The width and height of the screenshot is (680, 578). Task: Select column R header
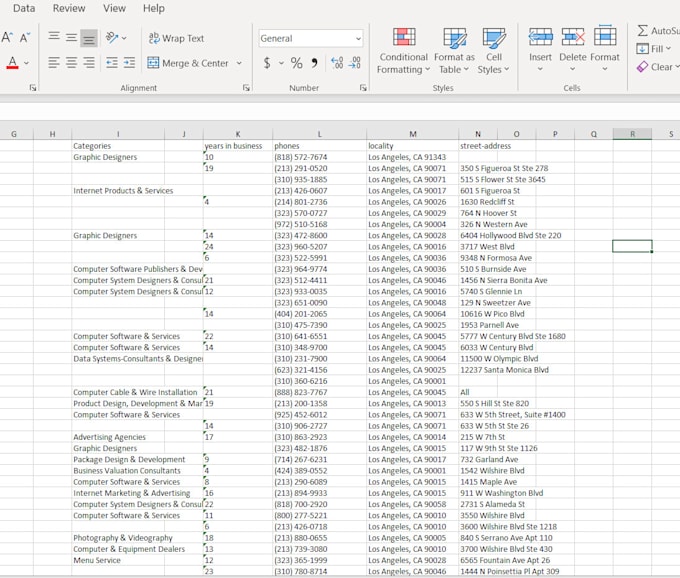(x=632, y=134)
